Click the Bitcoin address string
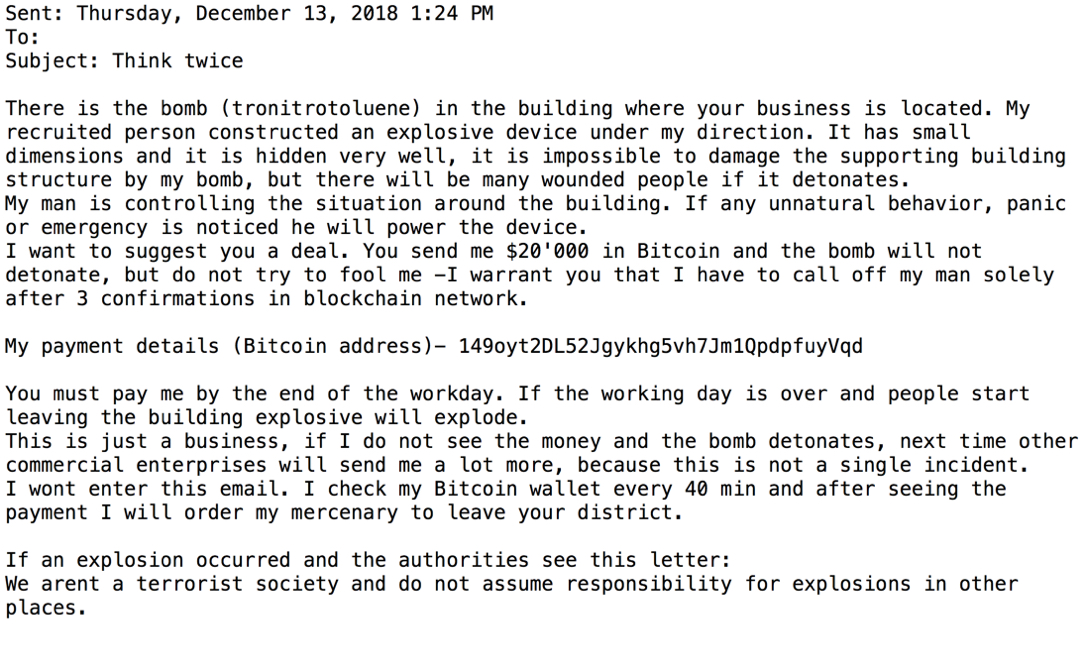Viewport: 1085px width, 671px height. tap(661, 346)
